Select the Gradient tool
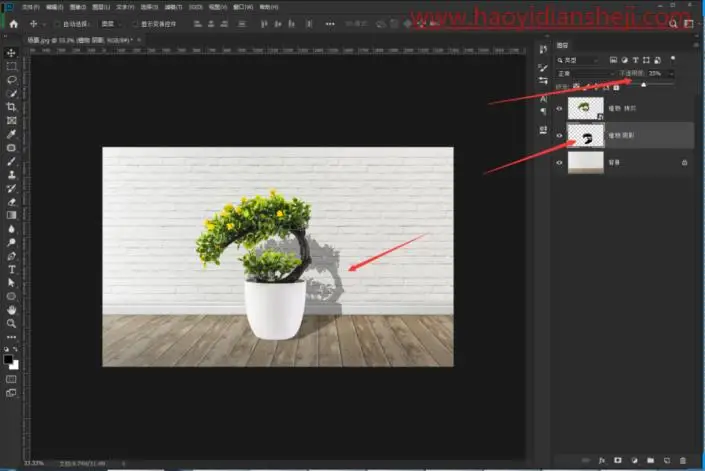This screenshot has width=705, height=471. [x=11, y=215]
